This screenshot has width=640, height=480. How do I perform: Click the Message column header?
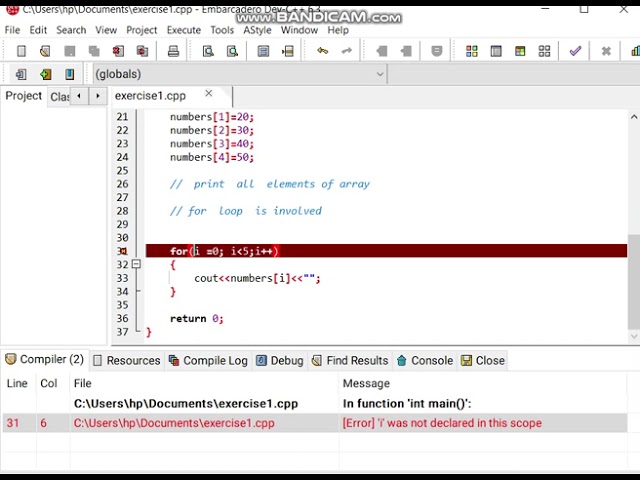pyautogui.click(x=366, y=383)
